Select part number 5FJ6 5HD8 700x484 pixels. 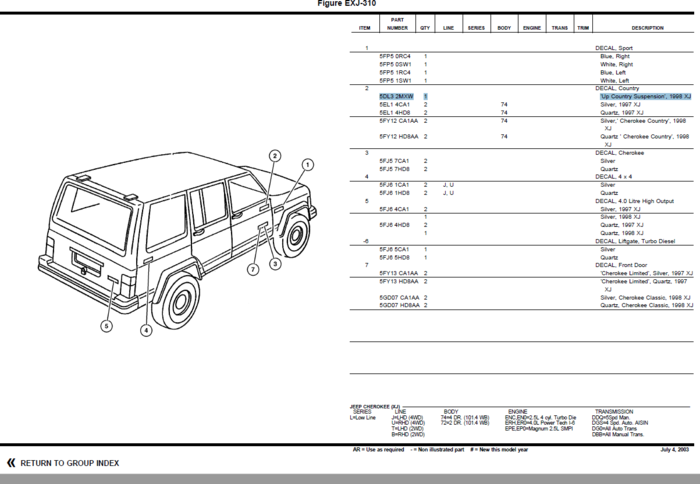[x=395, y=257]
